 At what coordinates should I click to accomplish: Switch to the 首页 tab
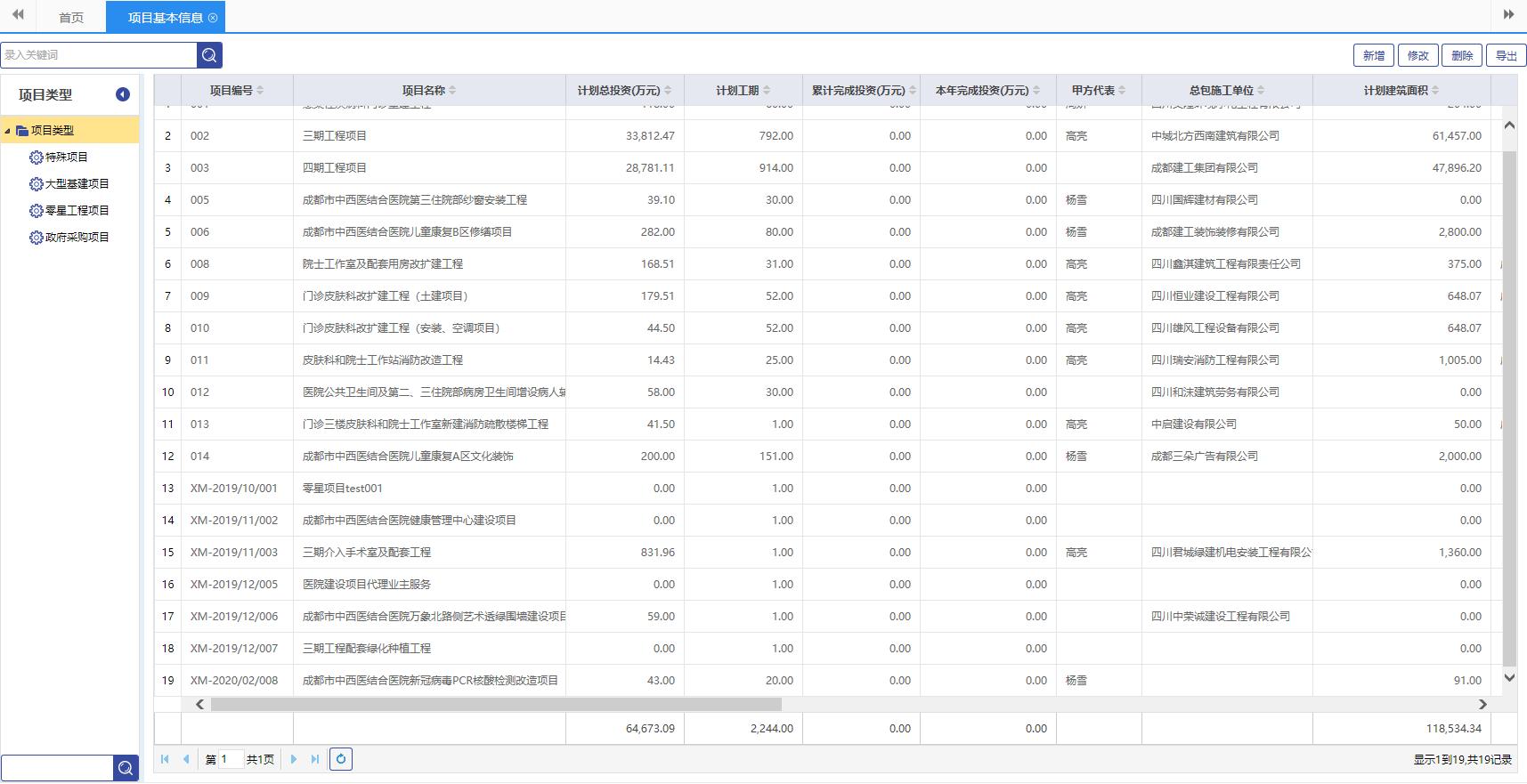pos(71,18)
